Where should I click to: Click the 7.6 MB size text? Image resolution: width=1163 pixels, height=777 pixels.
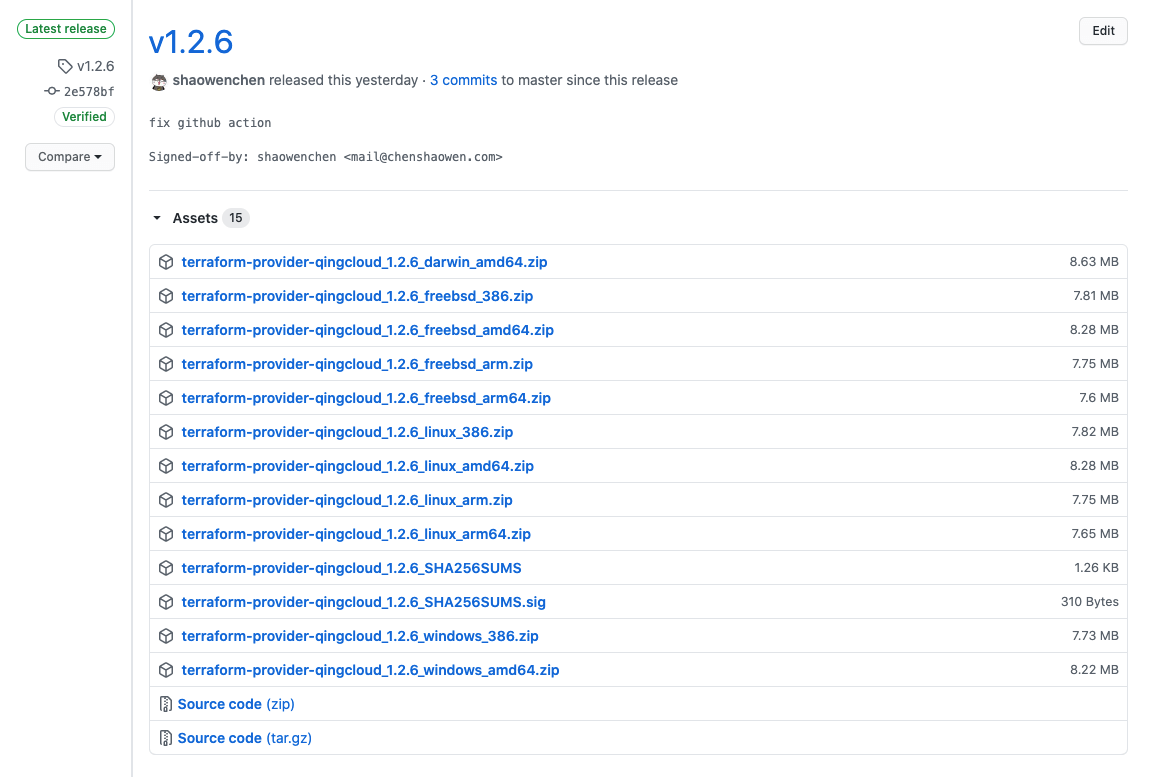(x=1098, y=398)
